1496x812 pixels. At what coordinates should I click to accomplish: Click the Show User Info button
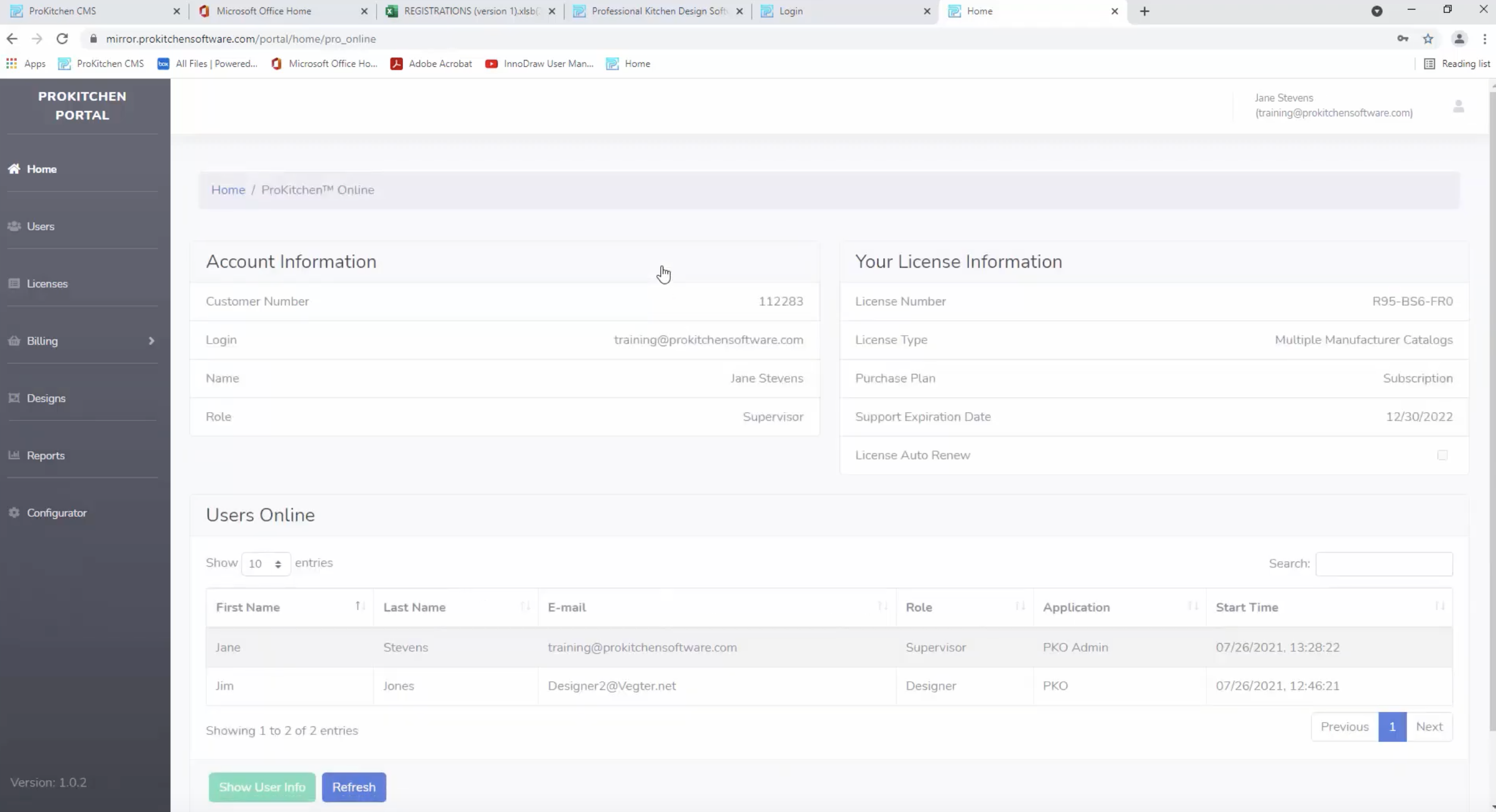tap(262, 788)
